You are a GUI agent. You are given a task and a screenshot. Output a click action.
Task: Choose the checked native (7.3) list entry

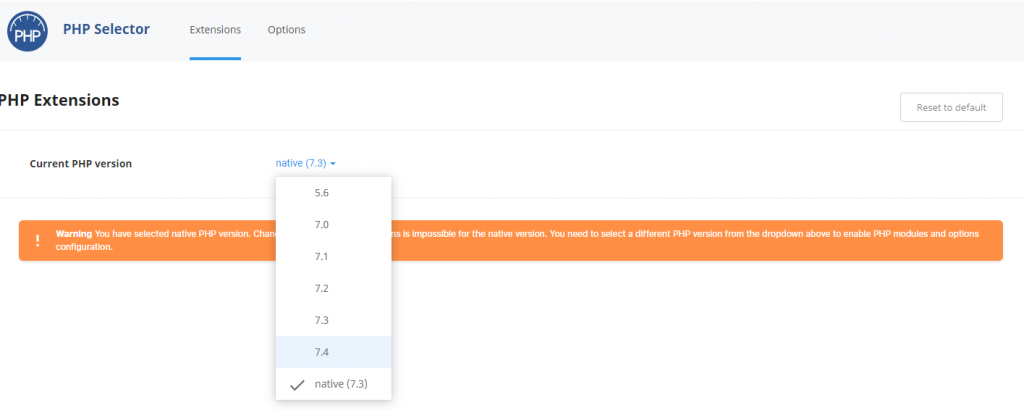340,384
